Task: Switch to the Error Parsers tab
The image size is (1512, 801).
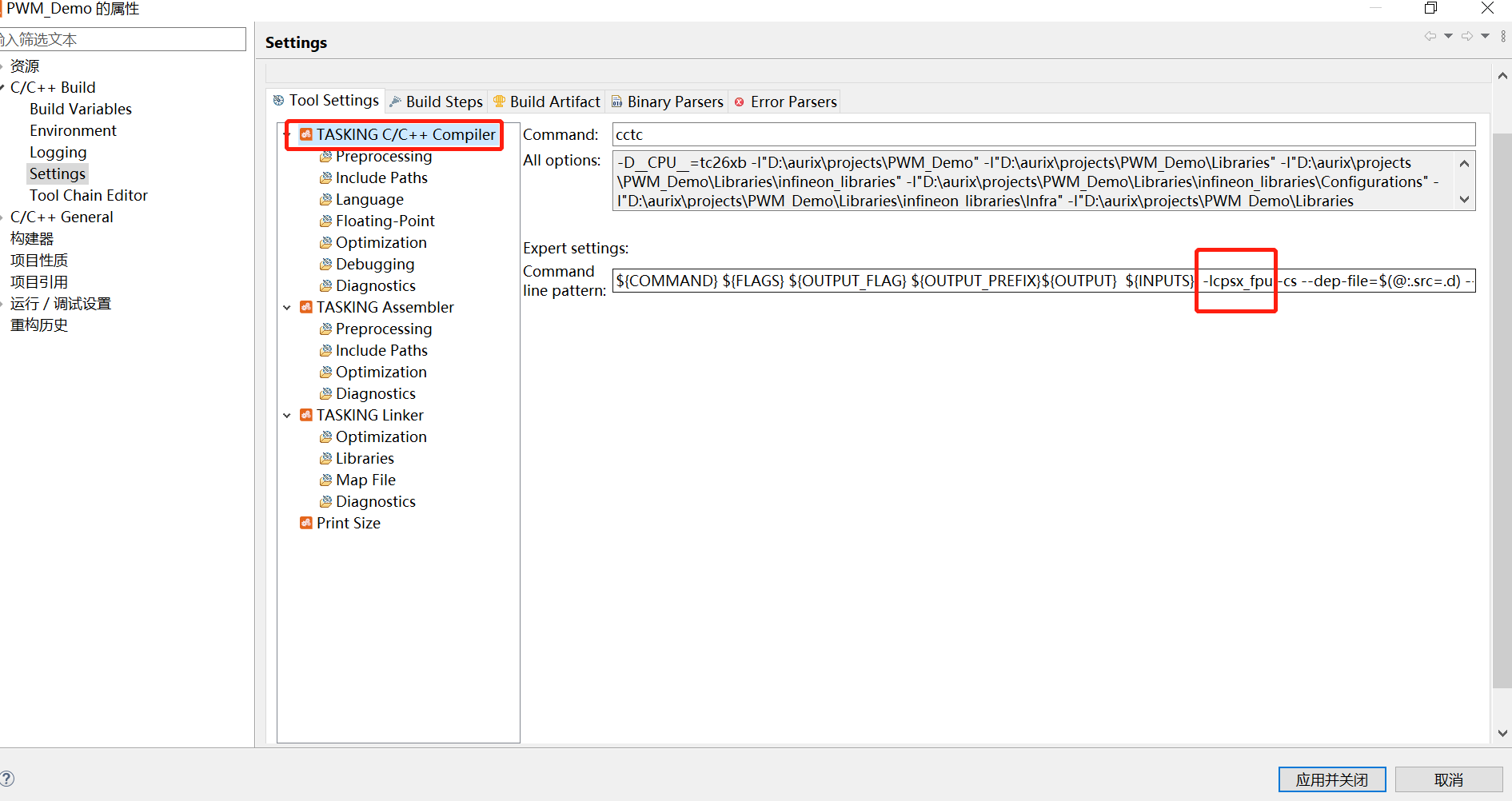Action: point(786,102)
